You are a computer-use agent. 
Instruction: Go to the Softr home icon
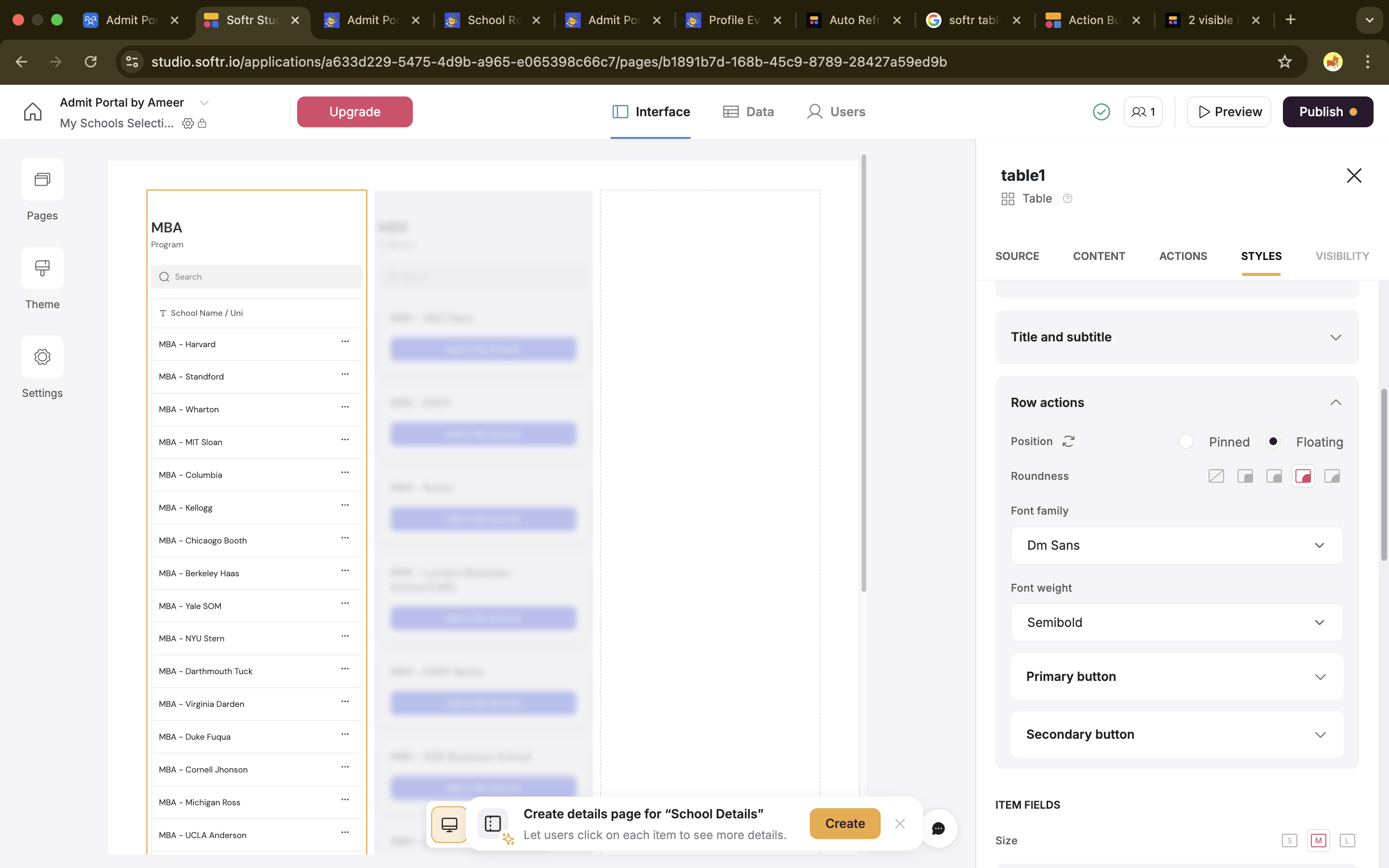point(33,112)
